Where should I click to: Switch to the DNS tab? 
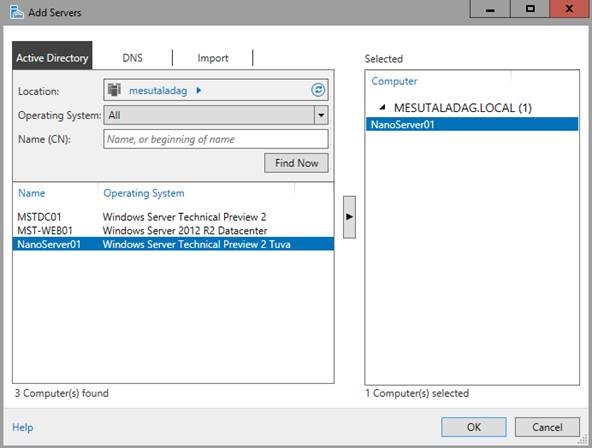tap(133, 58)
